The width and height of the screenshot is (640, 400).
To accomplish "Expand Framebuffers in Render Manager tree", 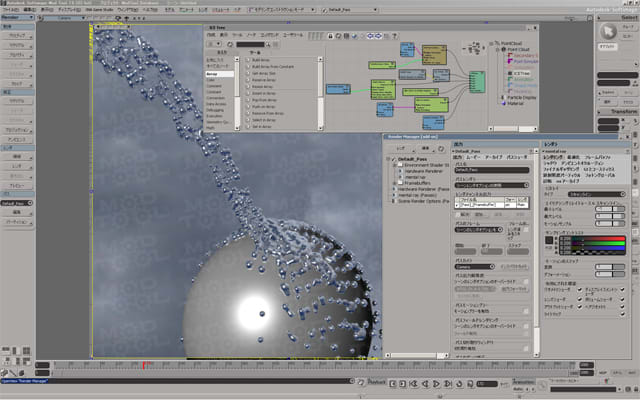I will point(394,183).
